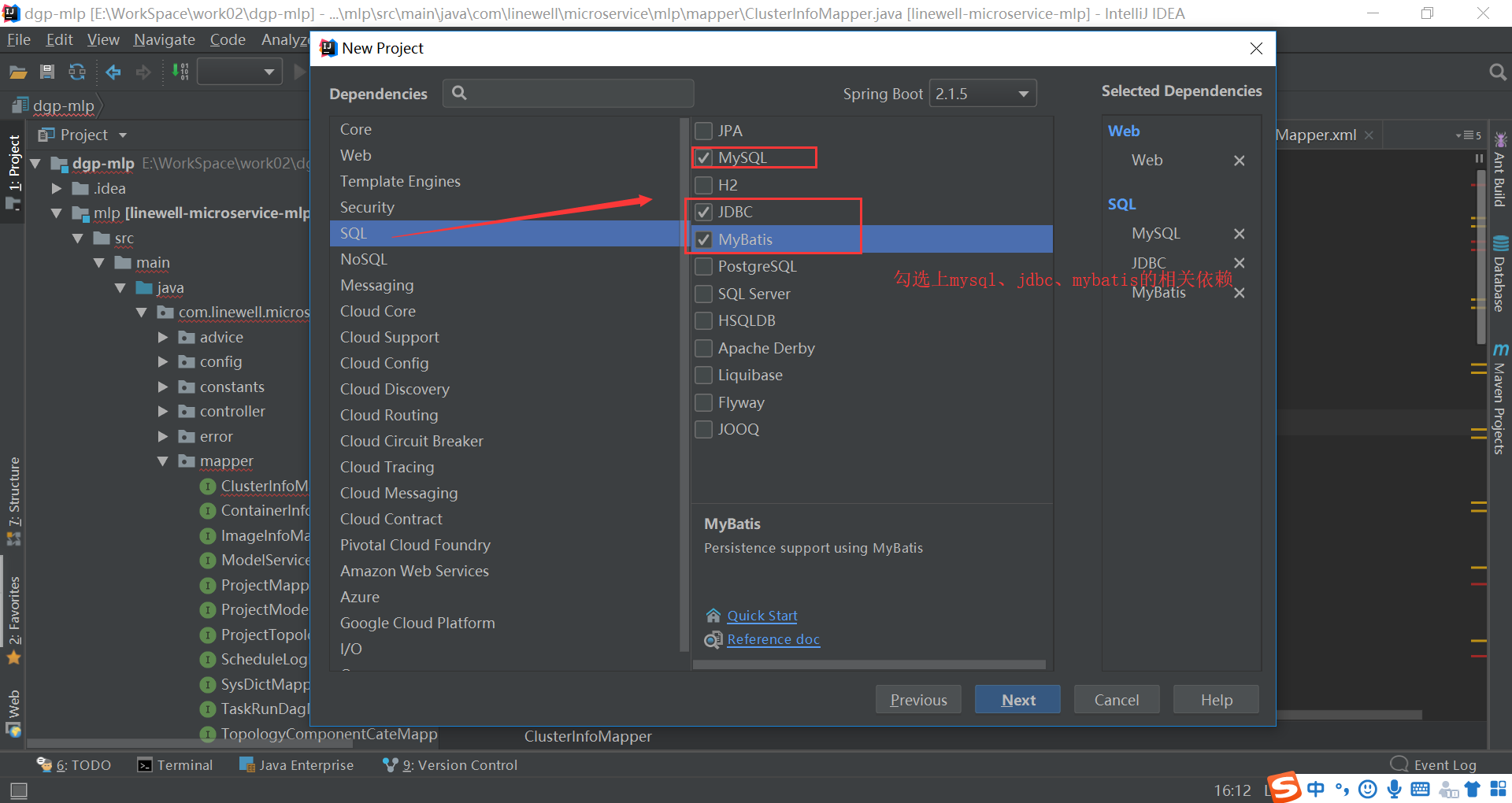The image size is (1512, 803).
Task: Open the Ant Build tool window
Action: (1500, 169)
